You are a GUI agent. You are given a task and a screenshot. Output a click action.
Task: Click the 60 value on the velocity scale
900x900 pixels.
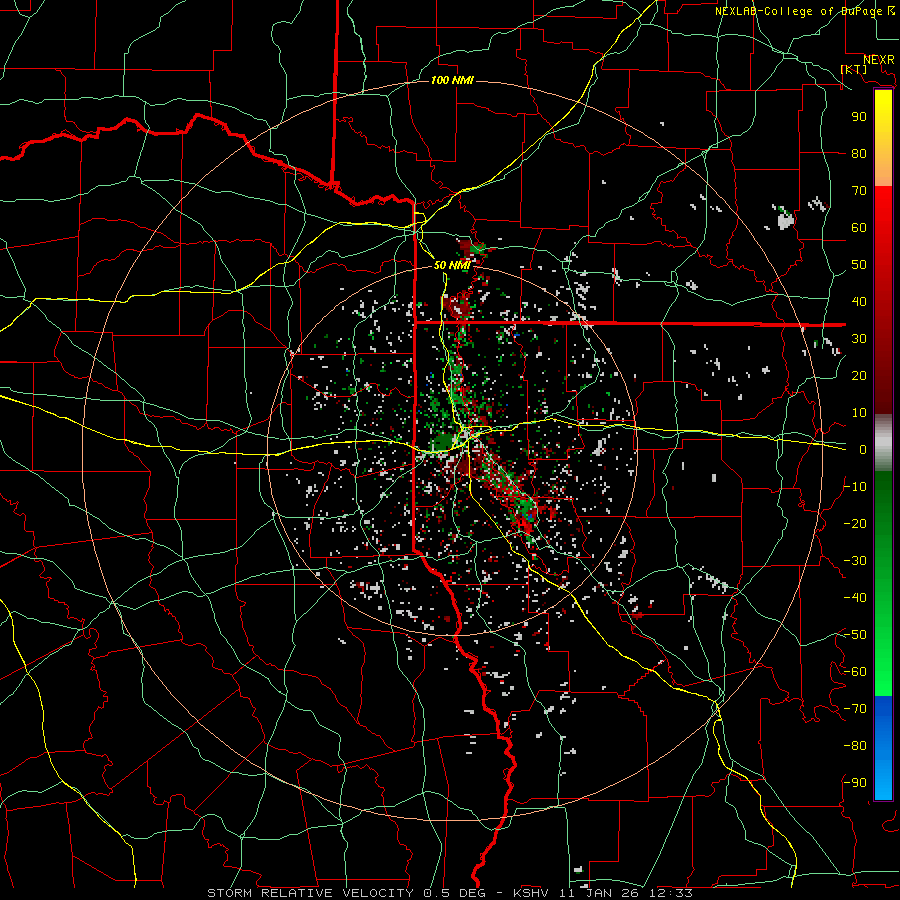tap(859, 228)
